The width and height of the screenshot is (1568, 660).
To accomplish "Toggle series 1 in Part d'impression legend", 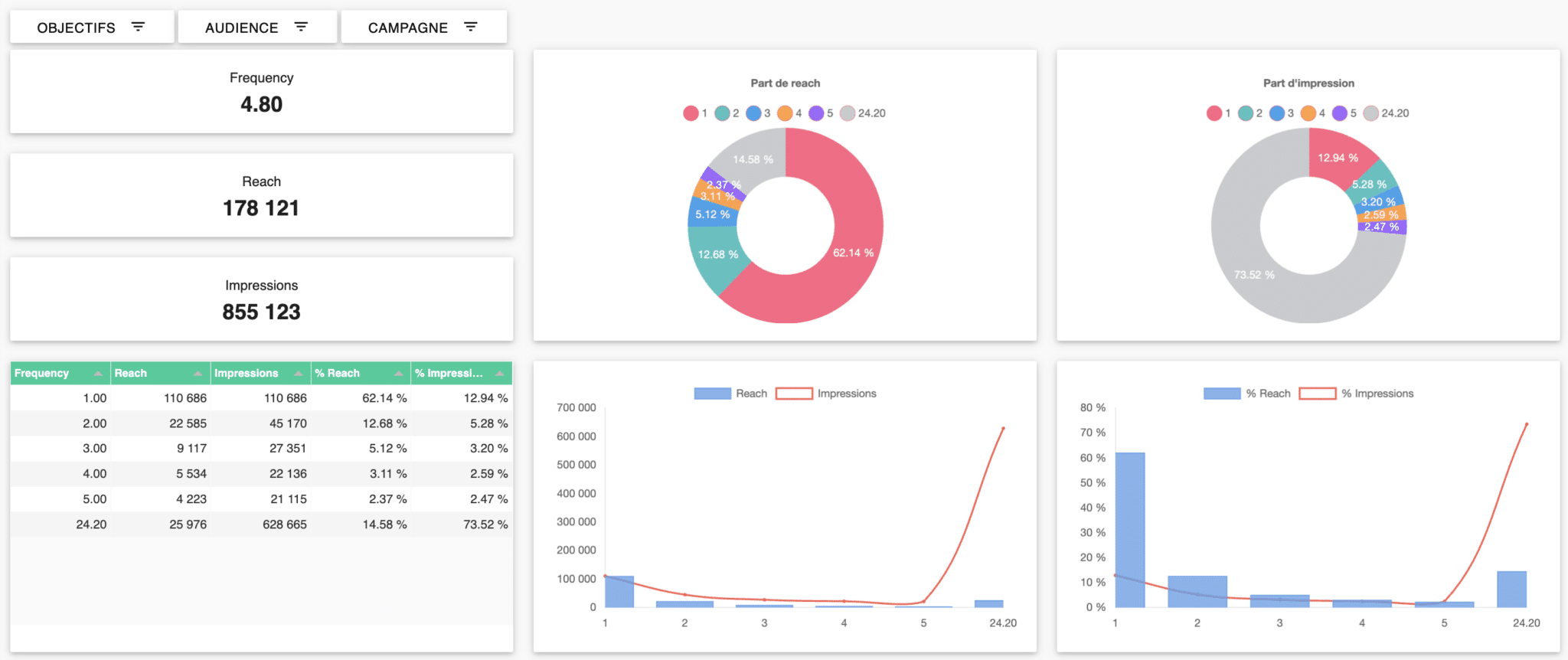I will click(x=1219, y=113).
